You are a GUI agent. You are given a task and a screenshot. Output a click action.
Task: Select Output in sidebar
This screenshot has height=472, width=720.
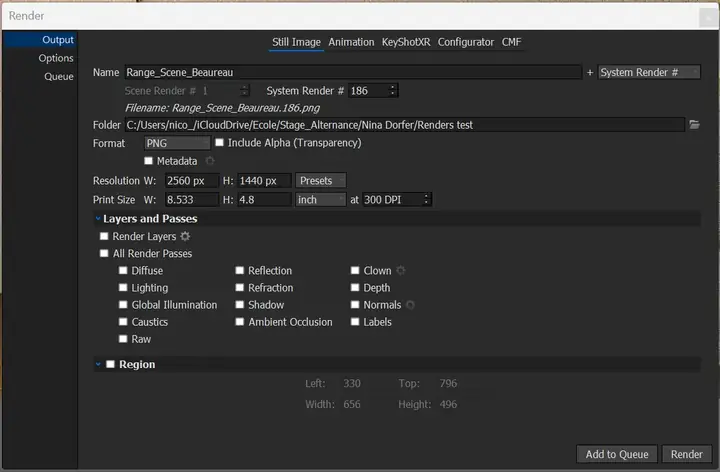coord(40,39)
